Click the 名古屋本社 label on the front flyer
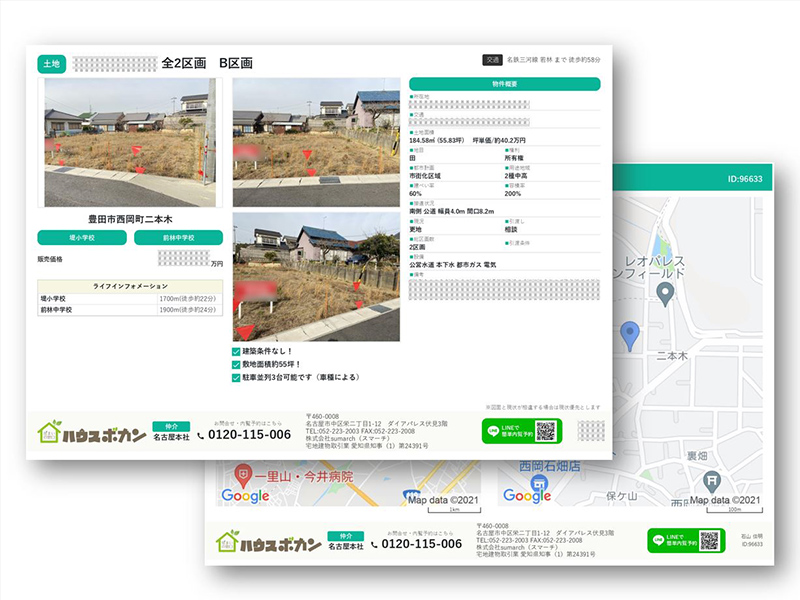The height and width of the screenshot is (600, 800). point(171,437)
